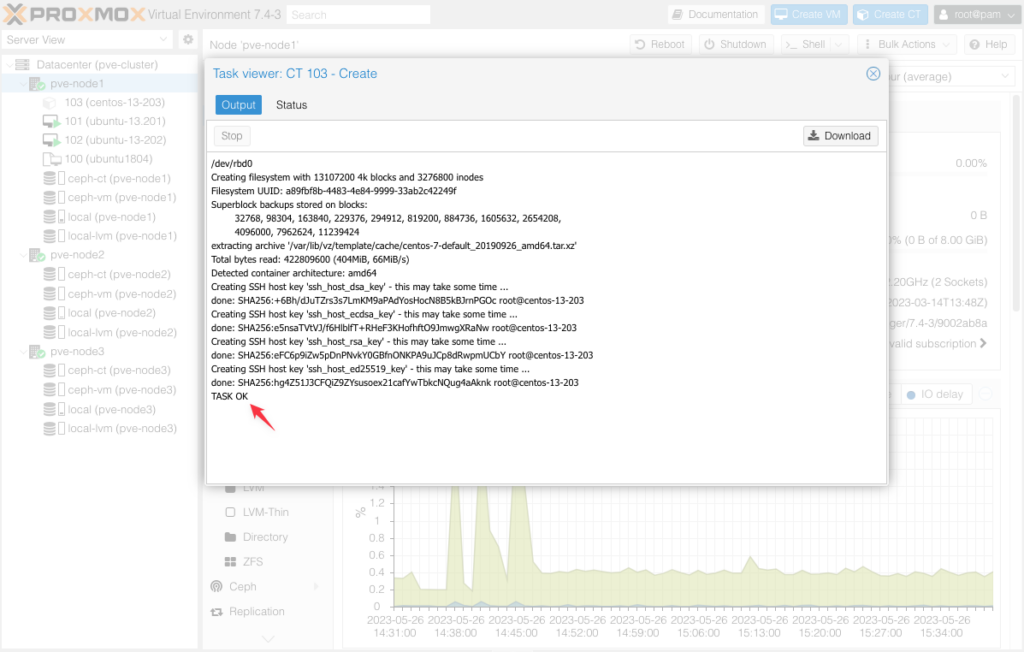Expand the Shell dropdown arrow
This screenshot has height=652, width=1024.
coord(839,44)
